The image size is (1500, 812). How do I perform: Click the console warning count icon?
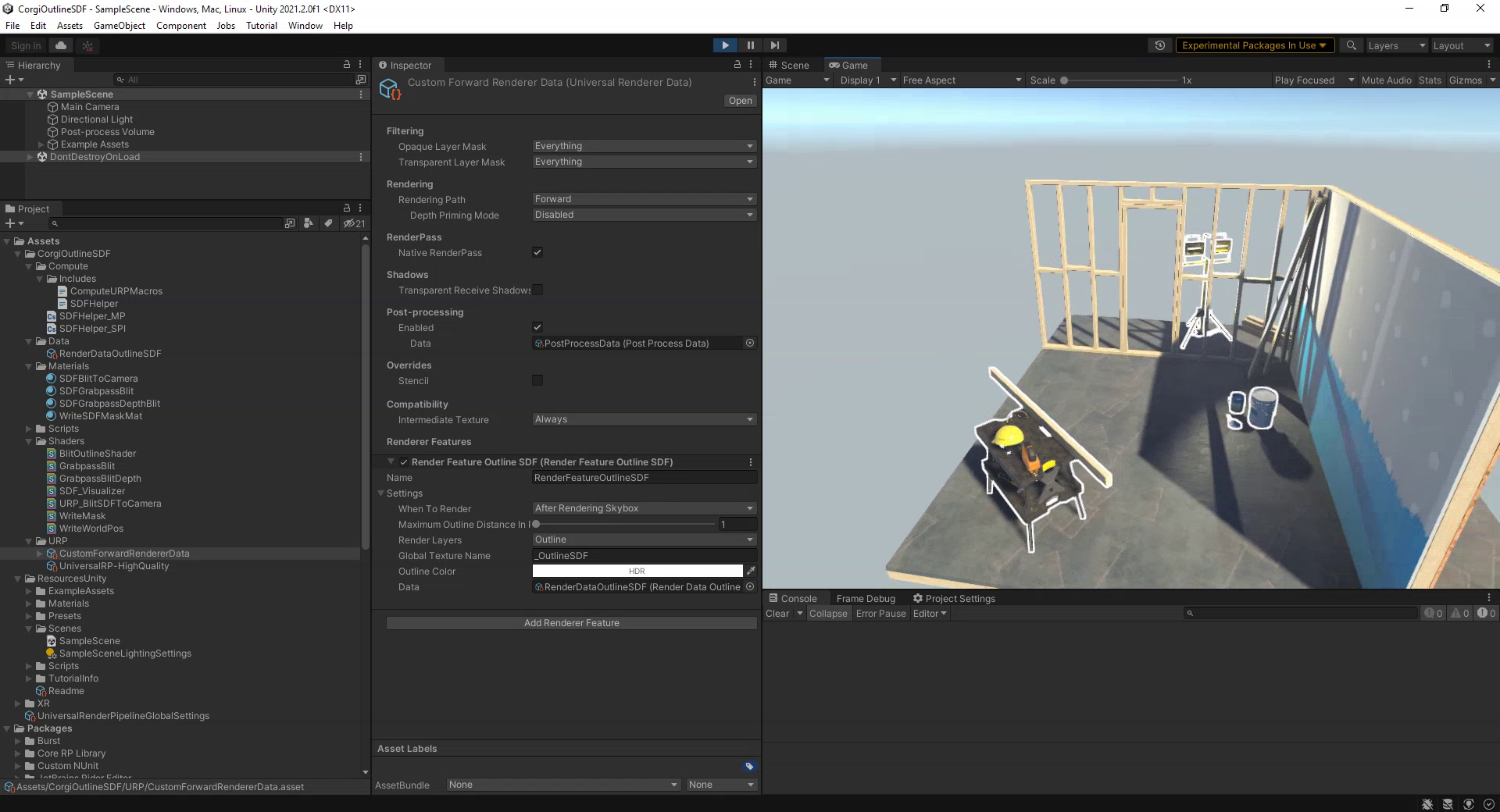tap(1459, 614)
